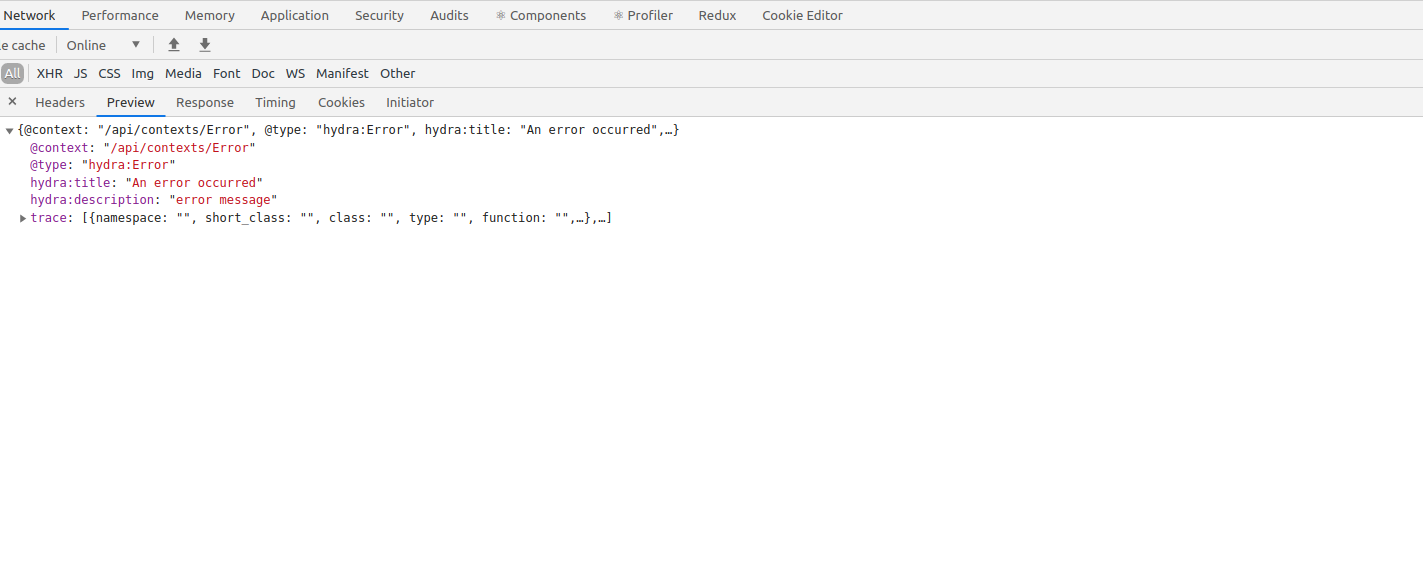The height and width of the screenshot is (577, 1423).
Task: Import a HAR file using the upload icon
Action: 173,44
